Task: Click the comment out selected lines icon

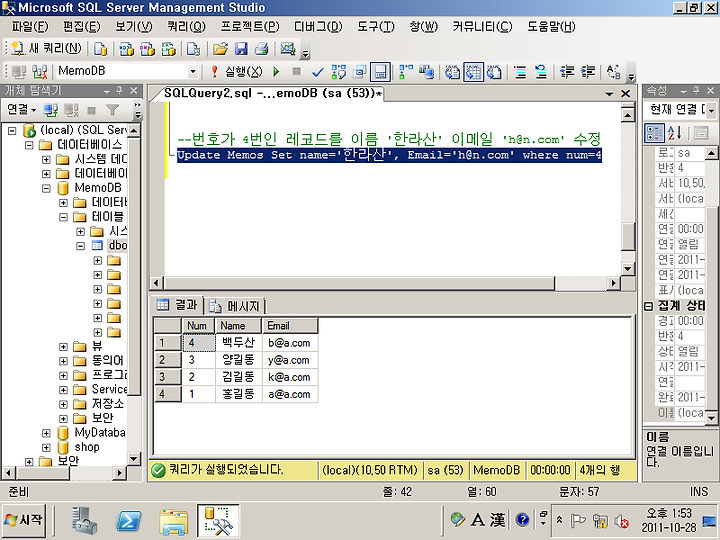Action: point(520,72)
